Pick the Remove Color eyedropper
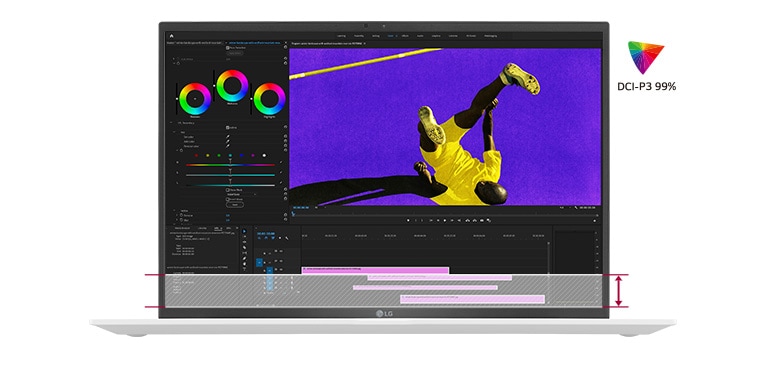This screenshot has width=768, height=384. tap(228, 146)
